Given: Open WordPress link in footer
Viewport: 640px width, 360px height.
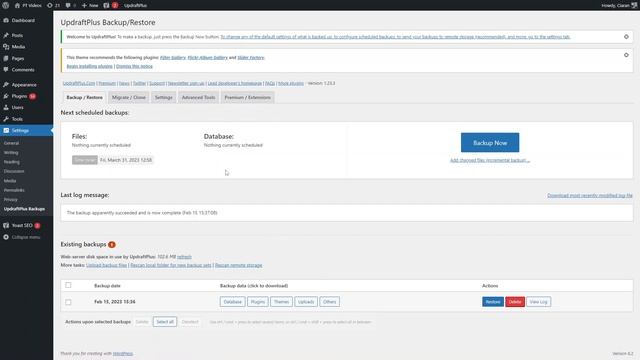Looking at the screenshot, I should pyautogui.click(x=123, y=353).
